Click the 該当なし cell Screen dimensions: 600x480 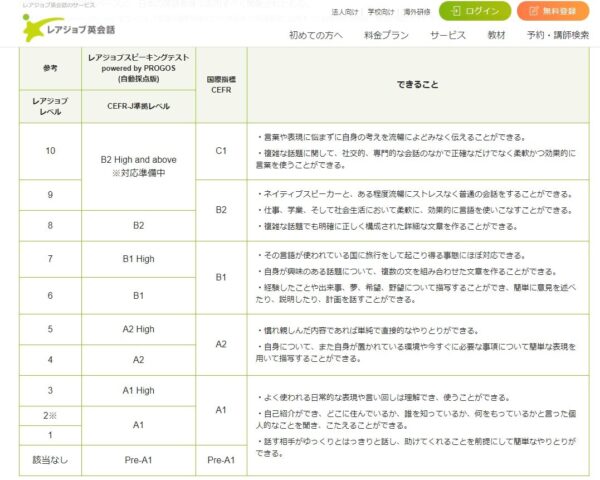[x=50, y=460]
